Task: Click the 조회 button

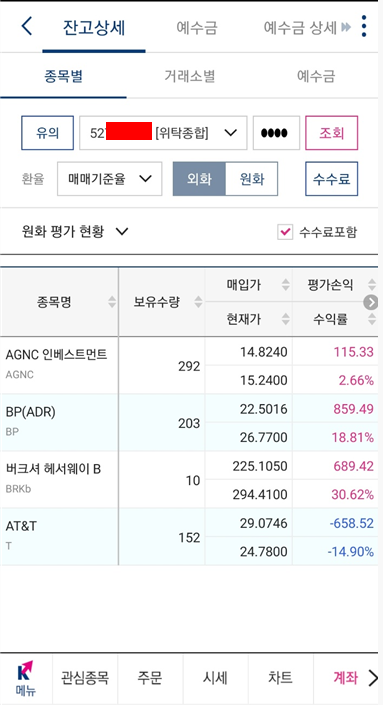Action: (332, 133)
